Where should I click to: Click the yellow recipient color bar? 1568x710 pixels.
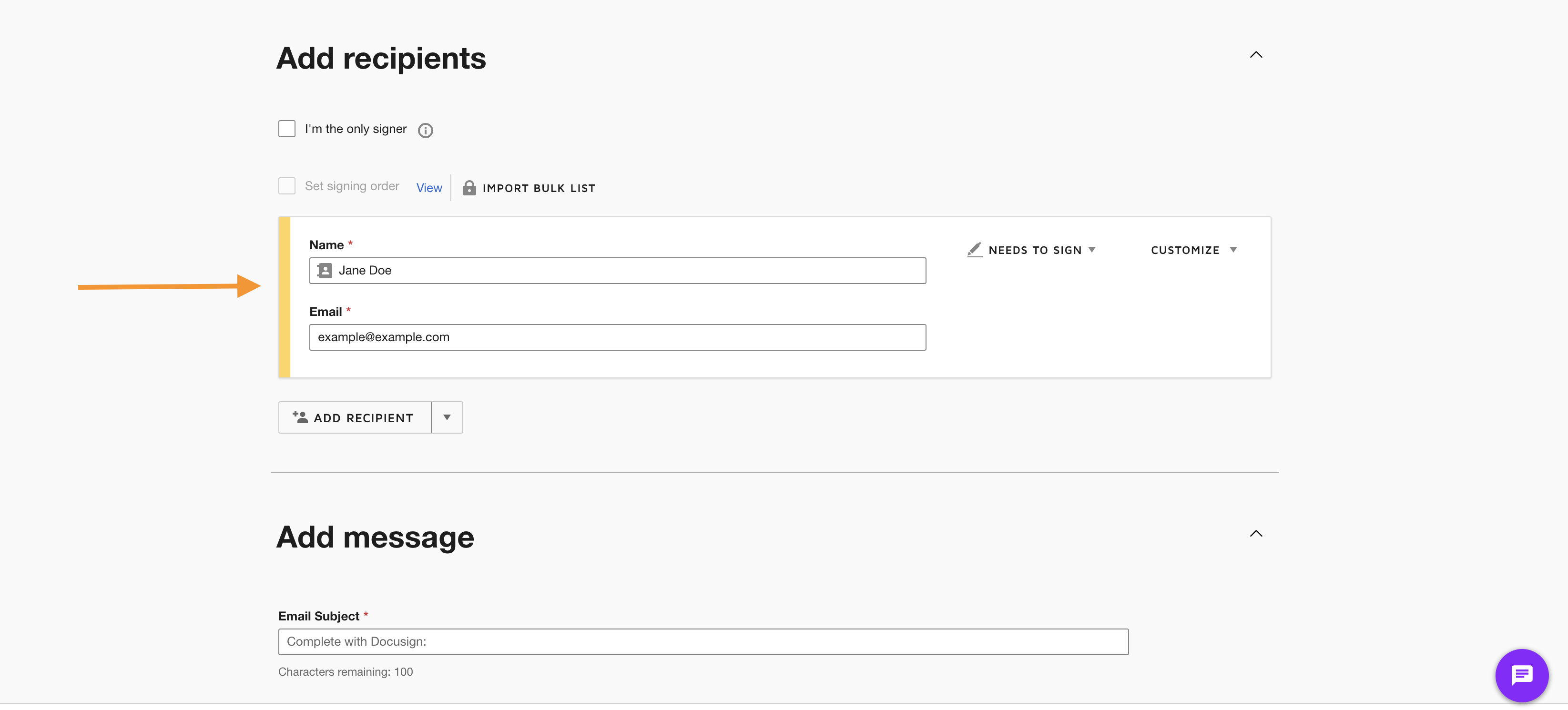pyautogui.click(x=284, y=297)
